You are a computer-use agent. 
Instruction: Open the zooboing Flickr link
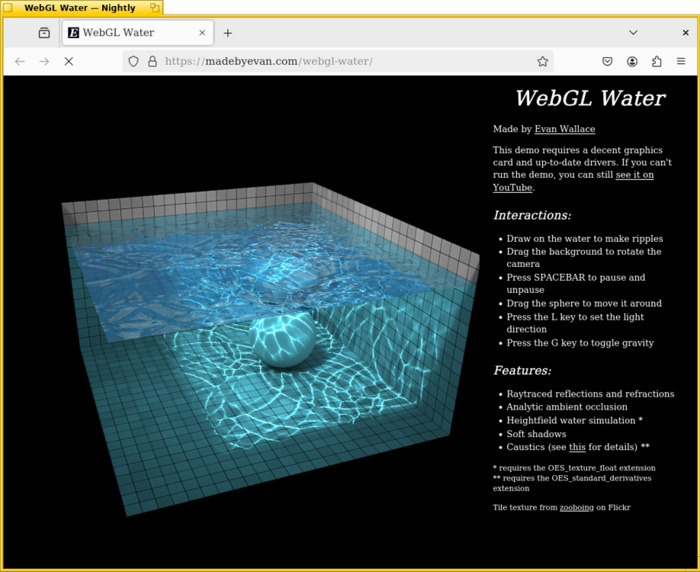point(575,507)
